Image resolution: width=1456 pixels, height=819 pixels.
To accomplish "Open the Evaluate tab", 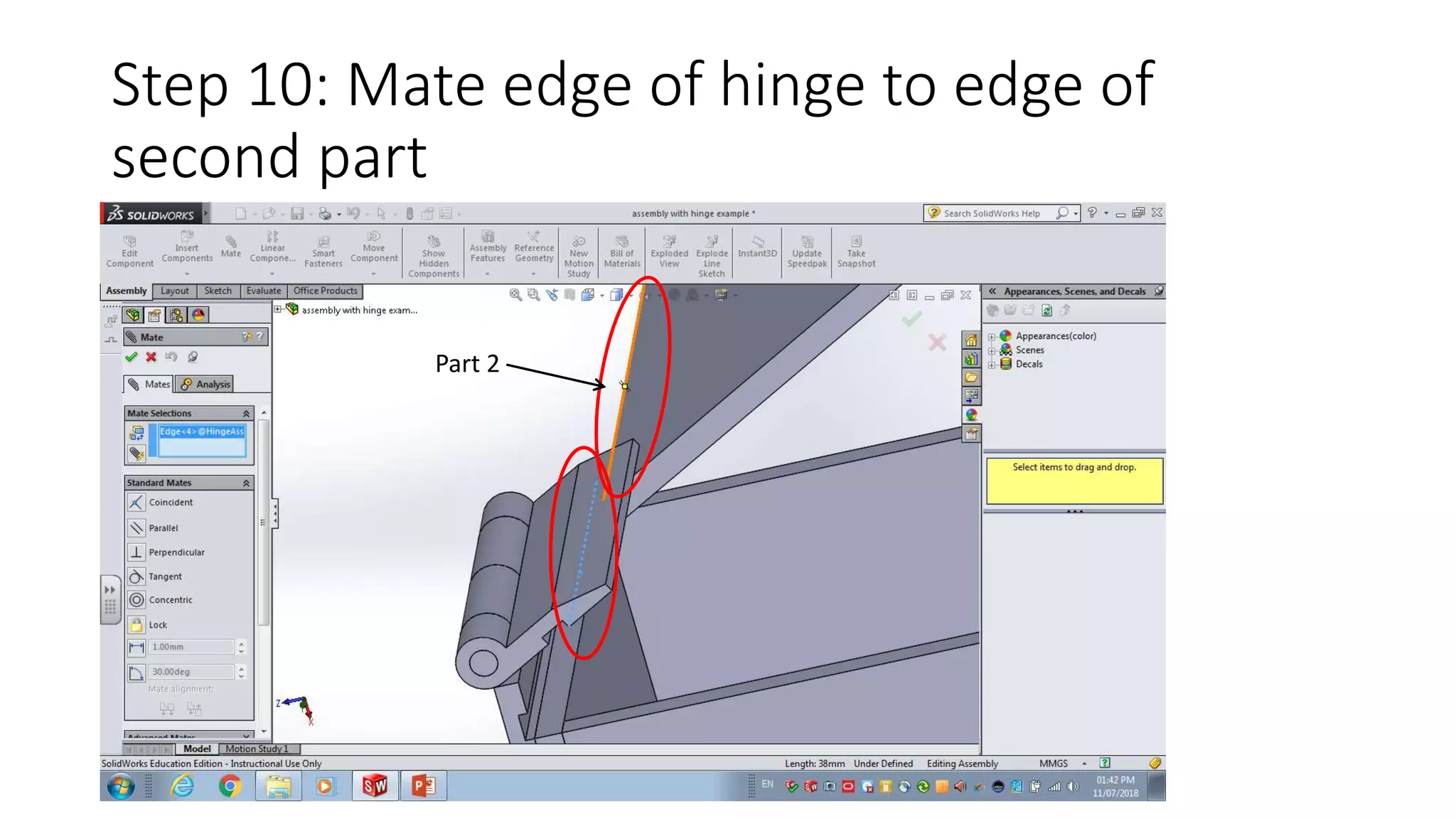I will pos(264,291).
